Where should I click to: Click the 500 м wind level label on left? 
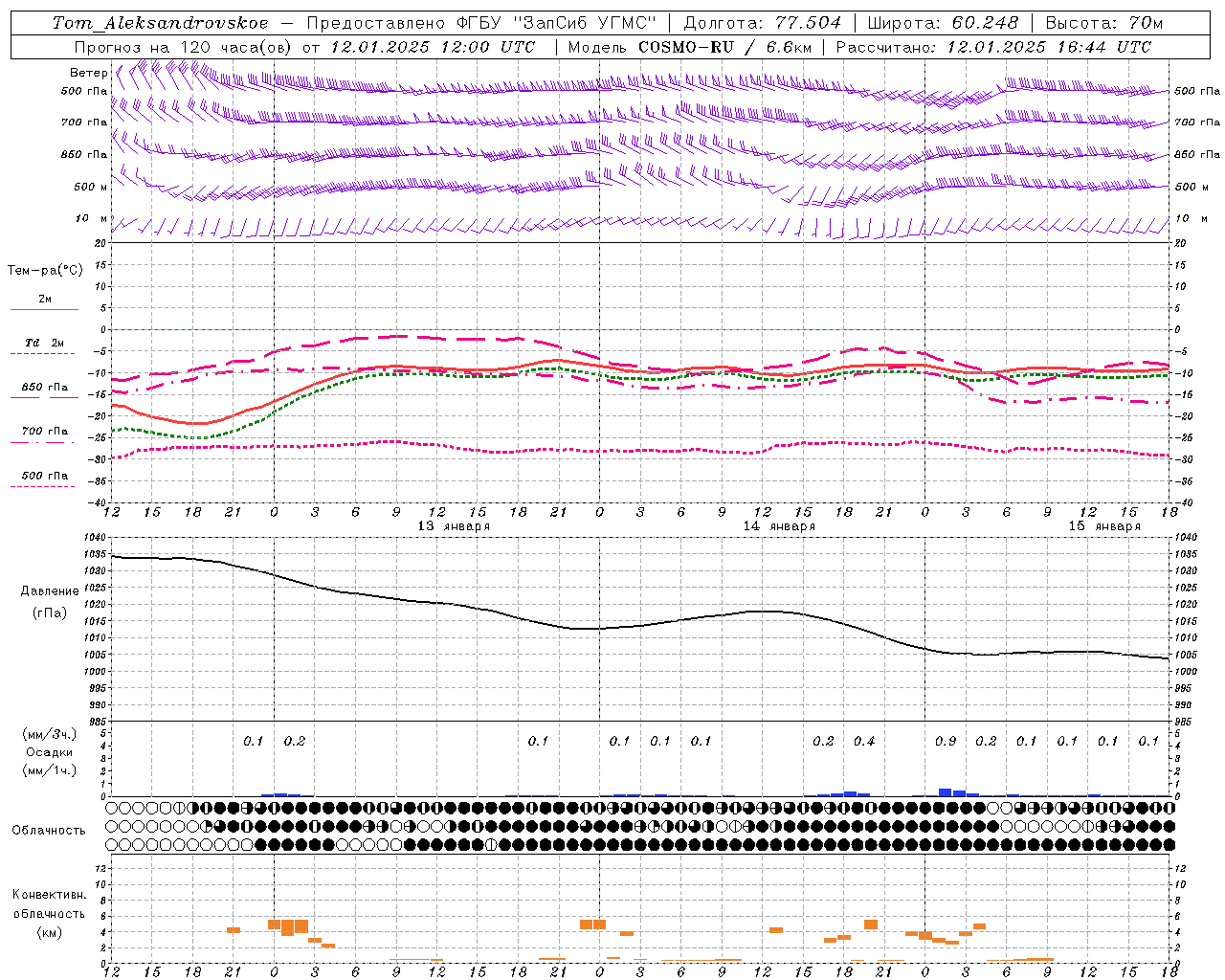[x=91, y=187]
